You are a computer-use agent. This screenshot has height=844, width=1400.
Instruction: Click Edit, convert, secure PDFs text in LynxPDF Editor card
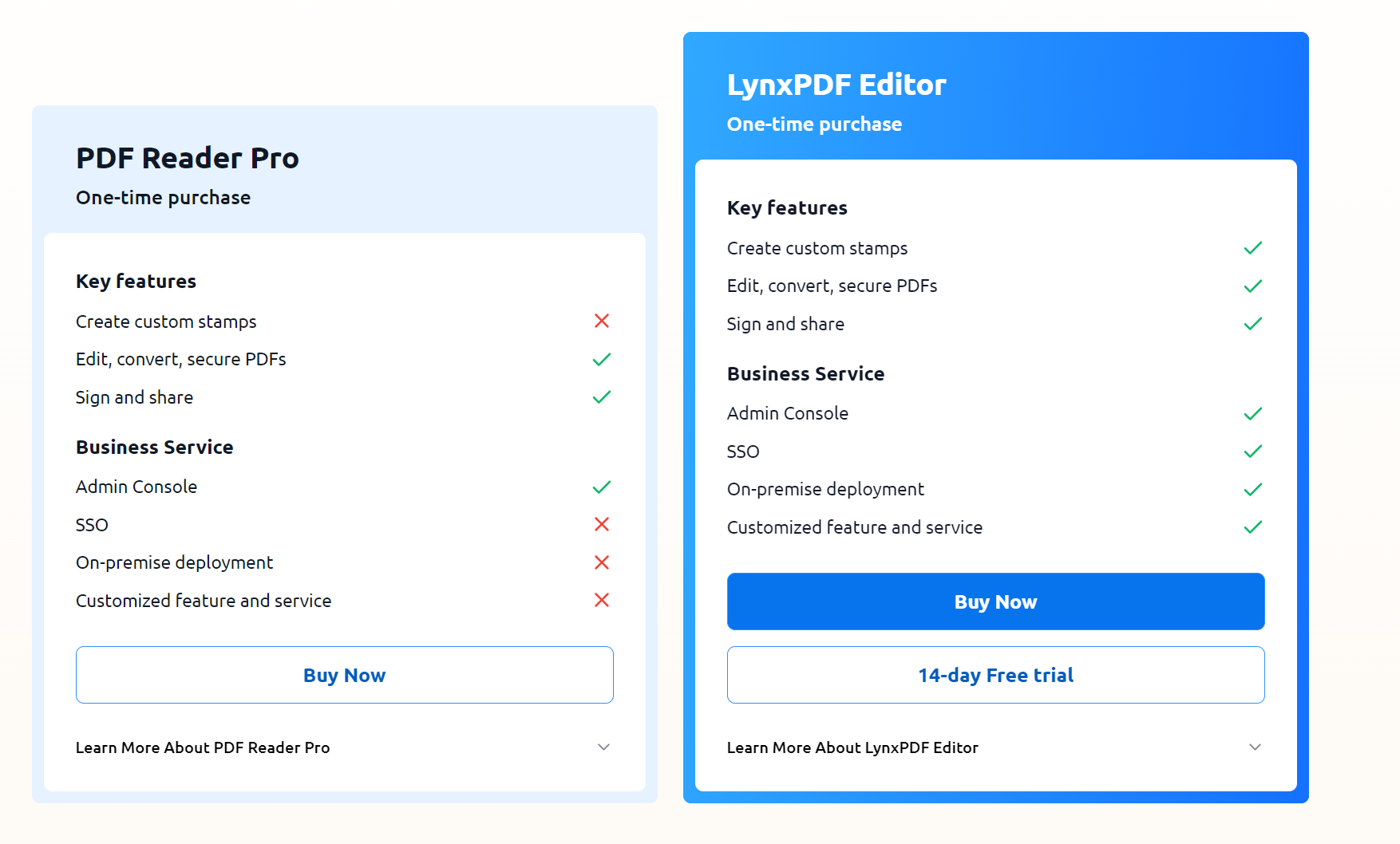click(832, 286)
